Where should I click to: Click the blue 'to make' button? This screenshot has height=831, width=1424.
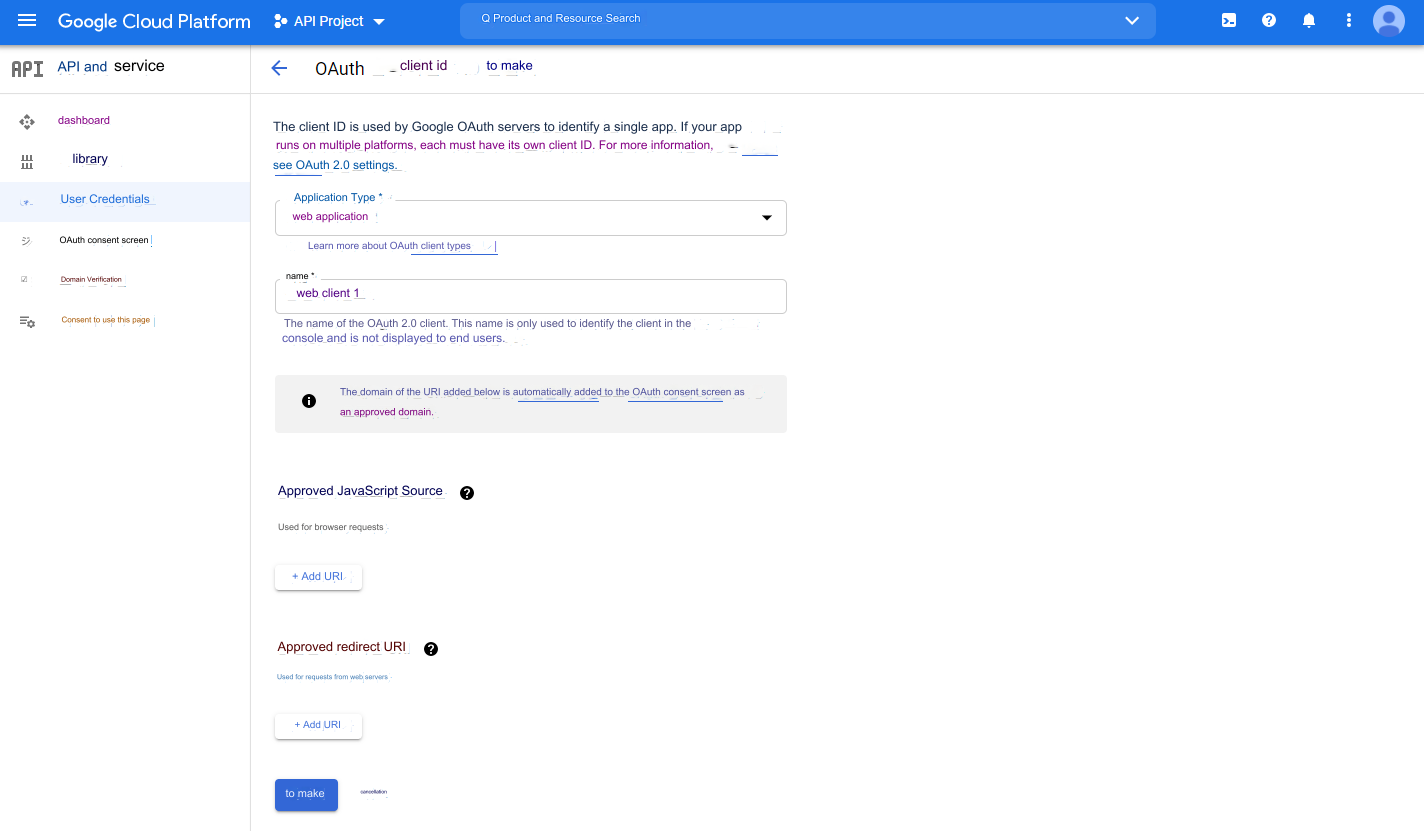306,794
